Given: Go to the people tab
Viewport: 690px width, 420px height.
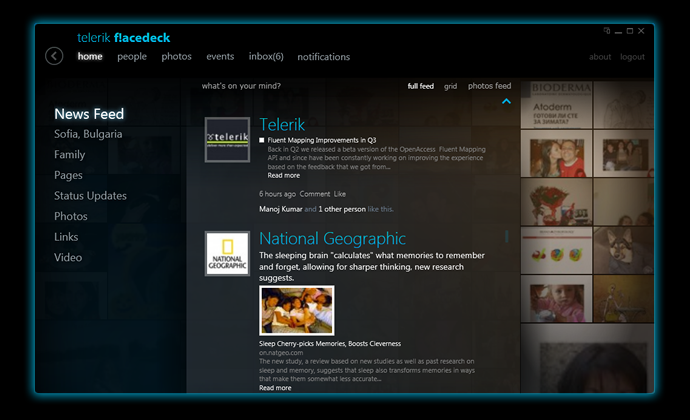Looking at the screenshot, I should click(x=132, y=57).
